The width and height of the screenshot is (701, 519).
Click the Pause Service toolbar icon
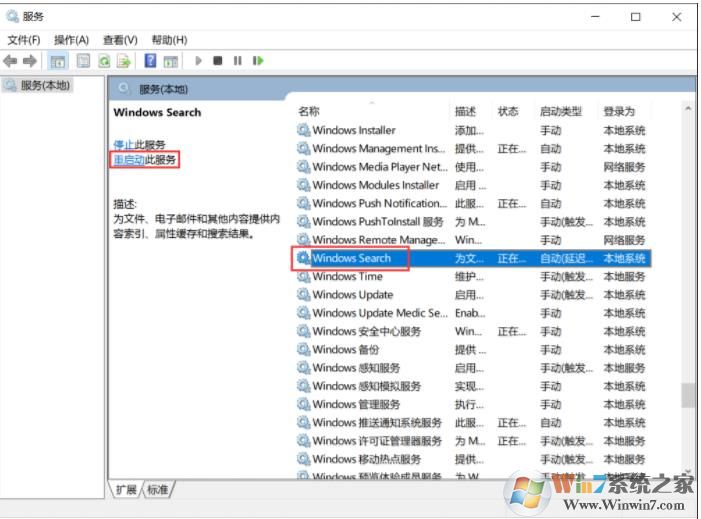(x=237, y=60)
